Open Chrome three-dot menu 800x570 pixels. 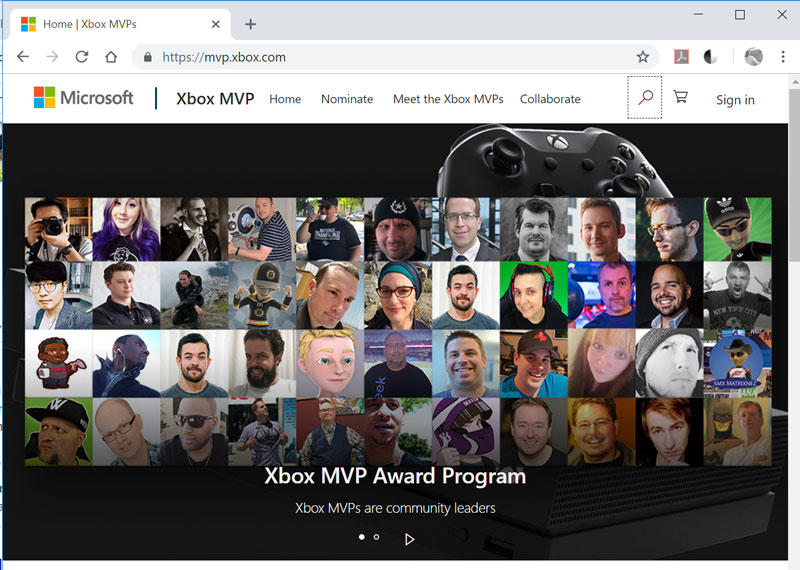[x=783, y=57]
